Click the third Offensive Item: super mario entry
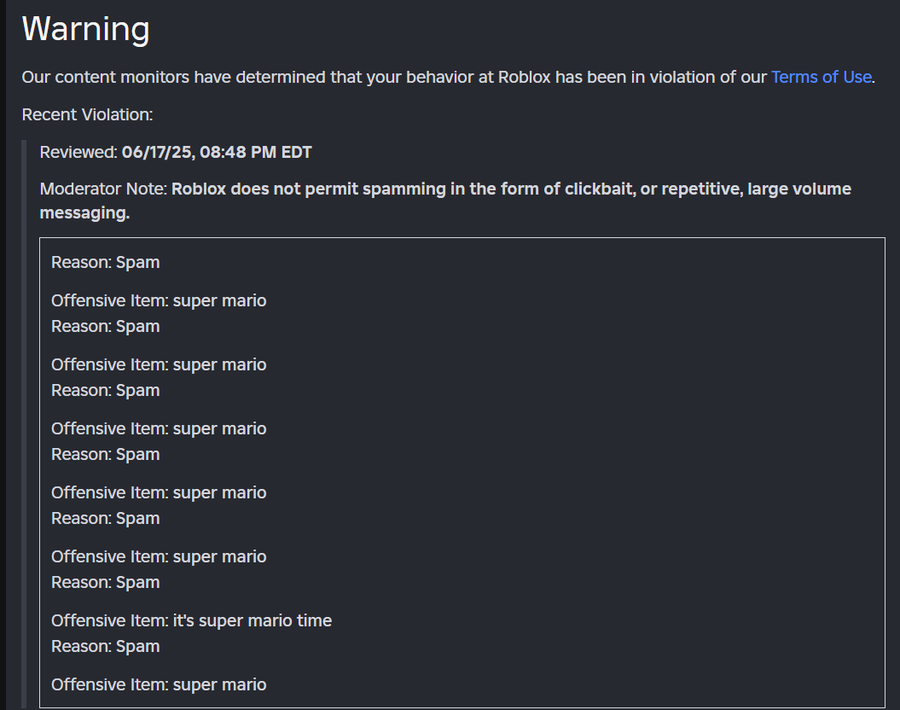This screenshot has width=900, height=710. click(x=159, y=429)
